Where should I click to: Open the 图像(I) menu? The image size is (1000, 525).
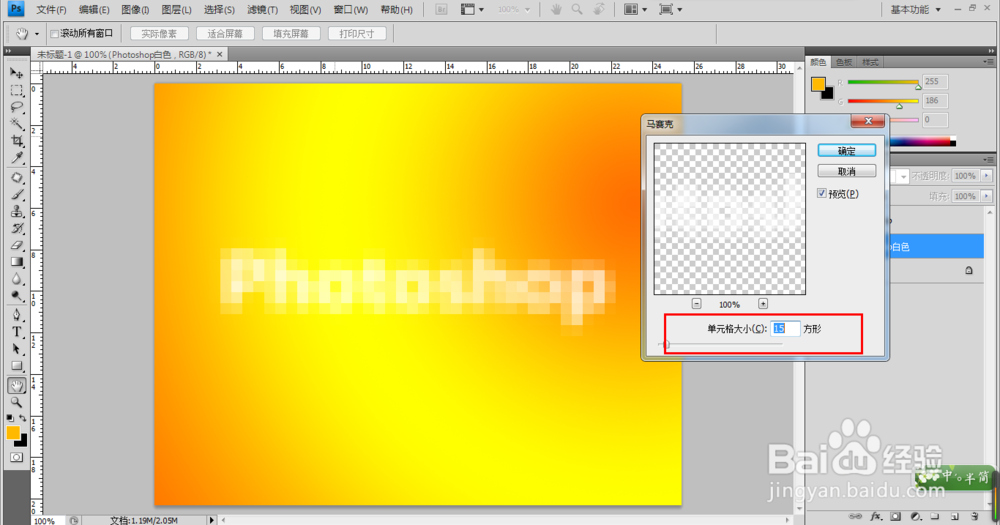135,10
